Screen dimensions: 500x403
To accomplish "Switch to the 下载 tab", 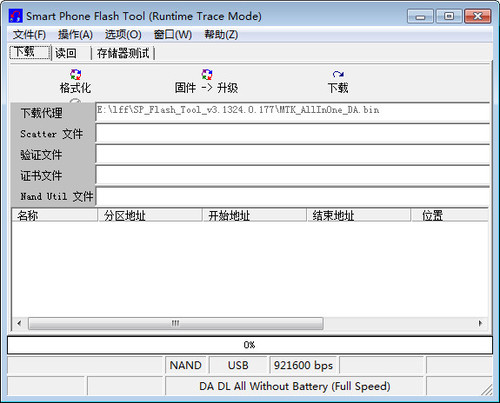I will 30,52.
